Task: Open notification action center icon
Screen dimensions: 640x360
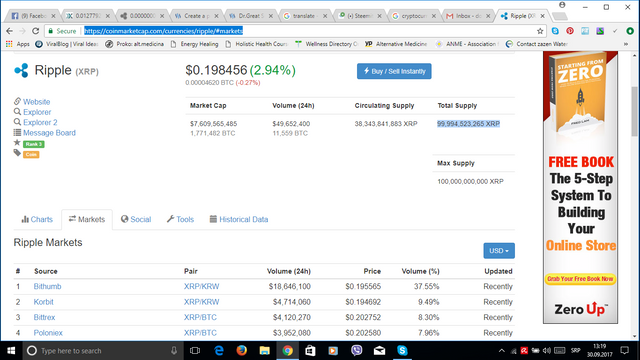Action: (x=624, y=351)
